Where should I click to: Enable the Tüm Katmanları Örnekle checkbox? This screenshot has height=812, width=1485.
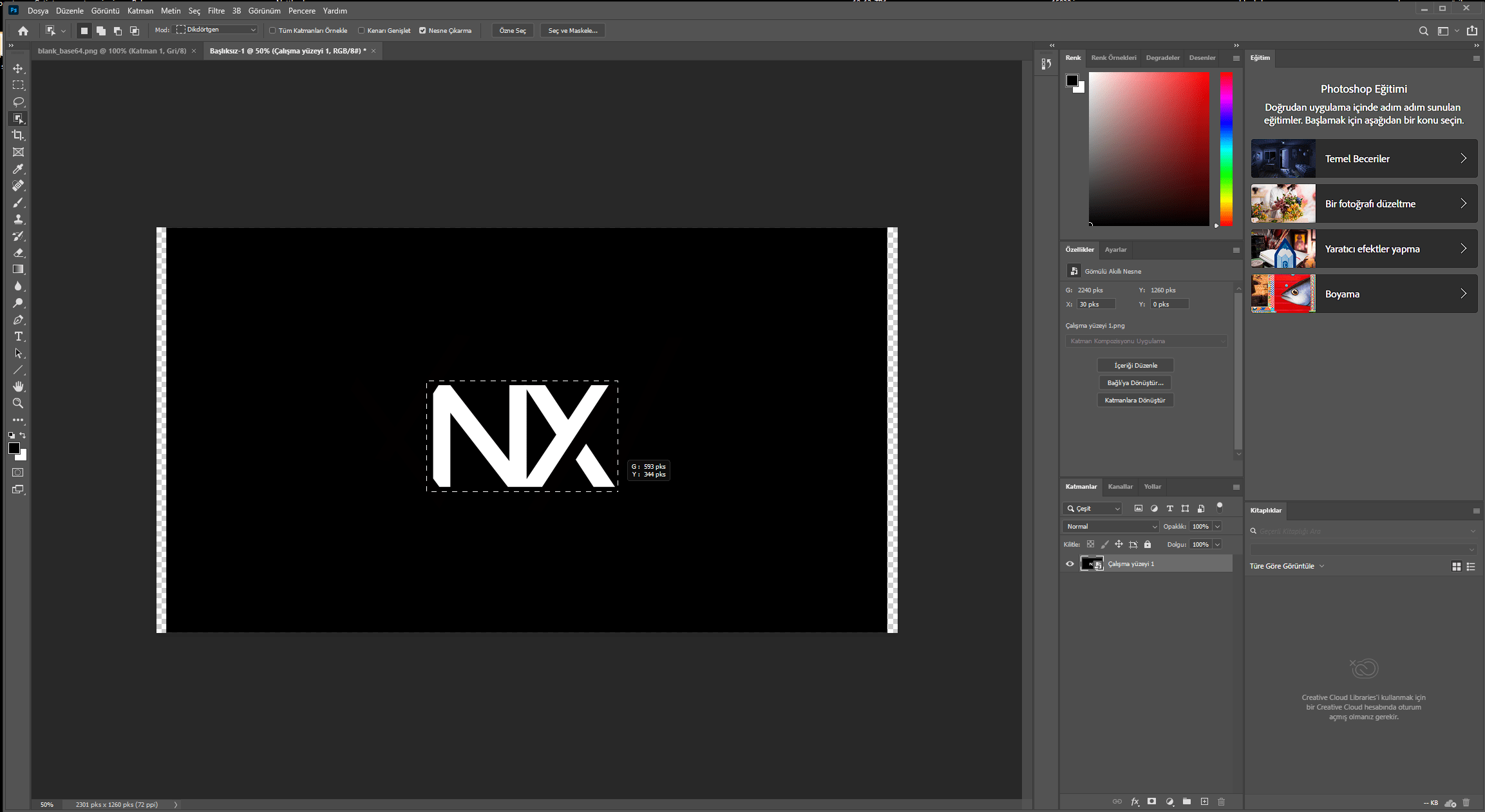click(272, 30)
